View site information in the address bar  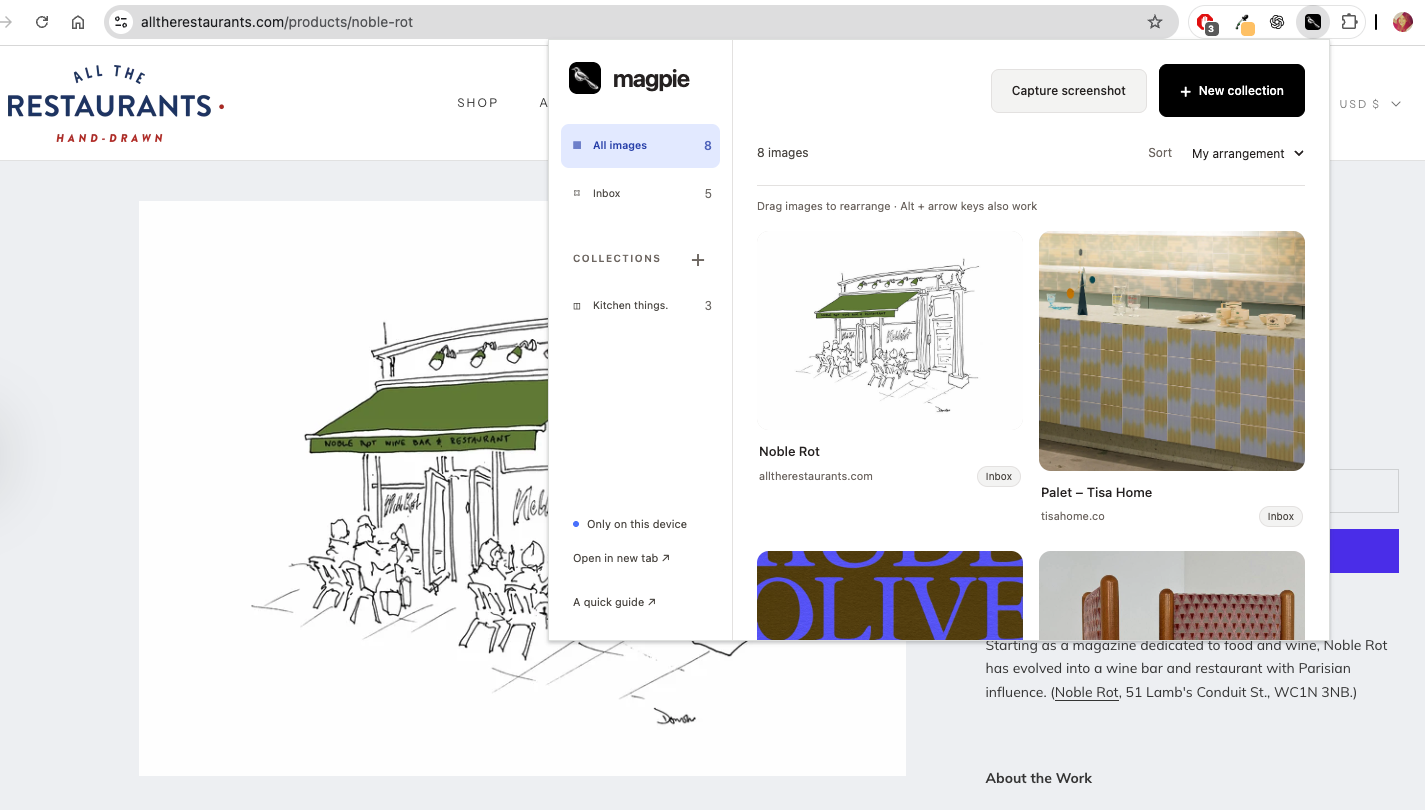coord(121,22)
